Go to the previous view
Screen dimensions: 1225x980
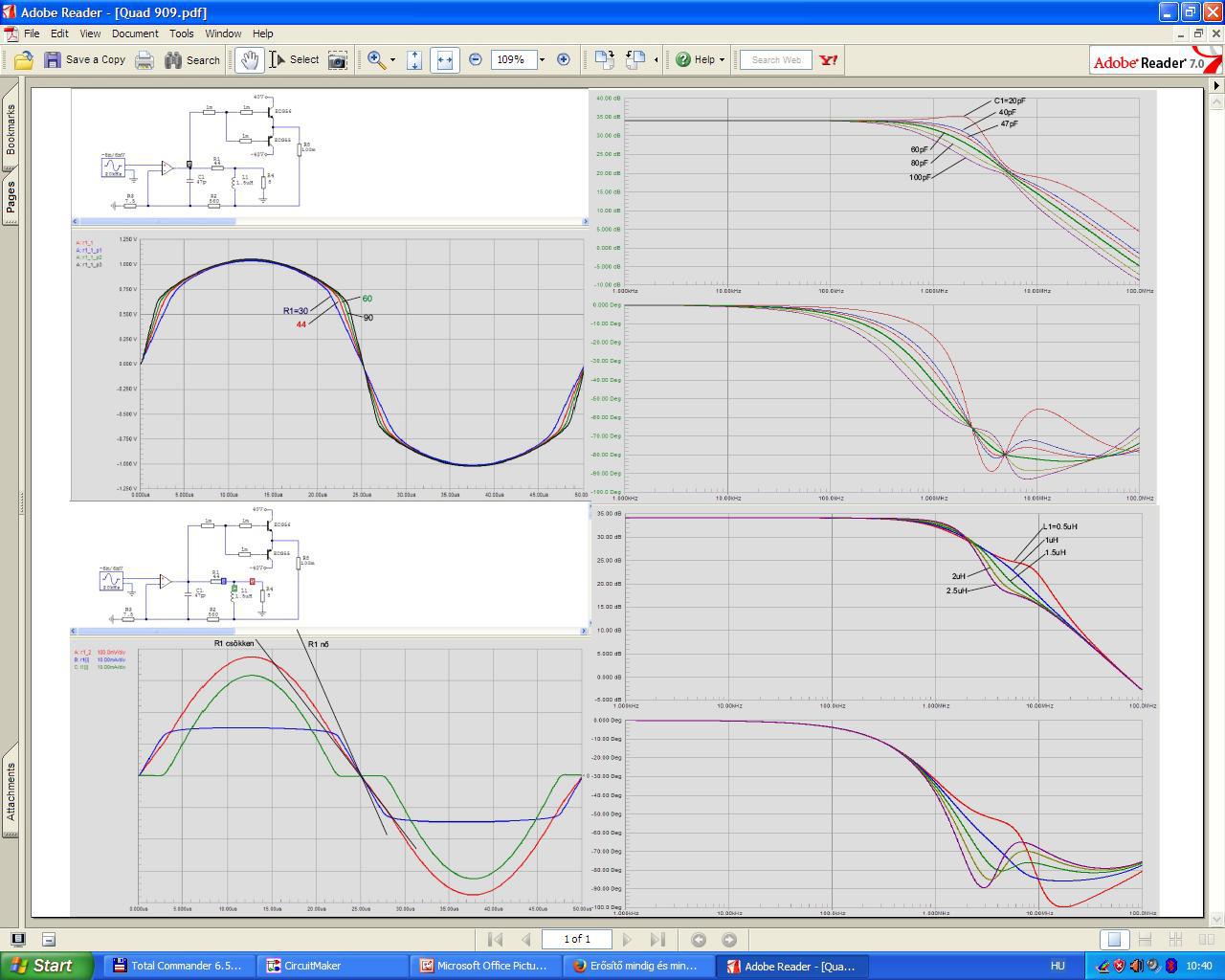699,940
